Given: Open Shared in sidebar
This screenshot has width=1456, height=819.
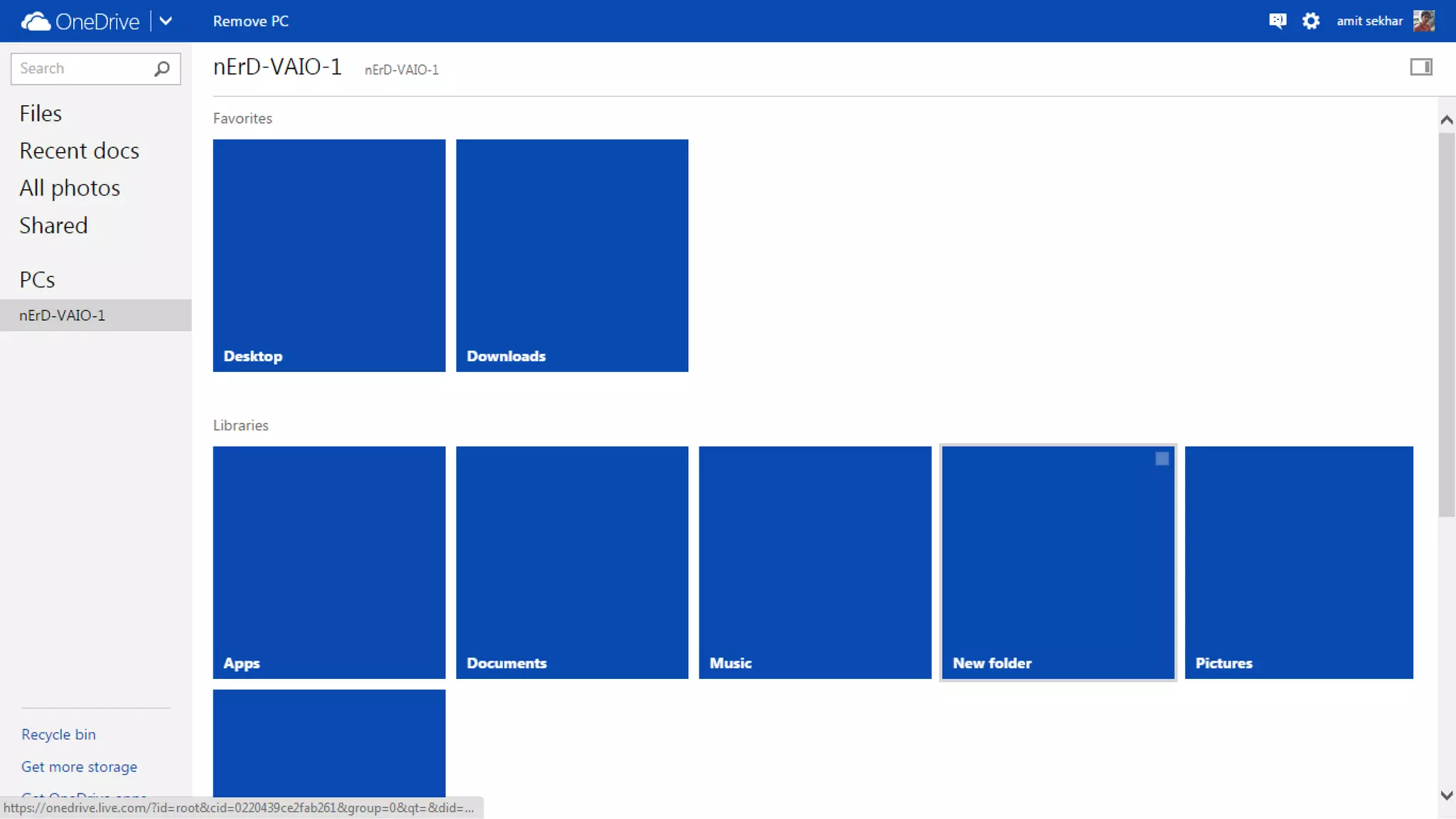Looking at the screenshot, I should [x=53, y=225].
